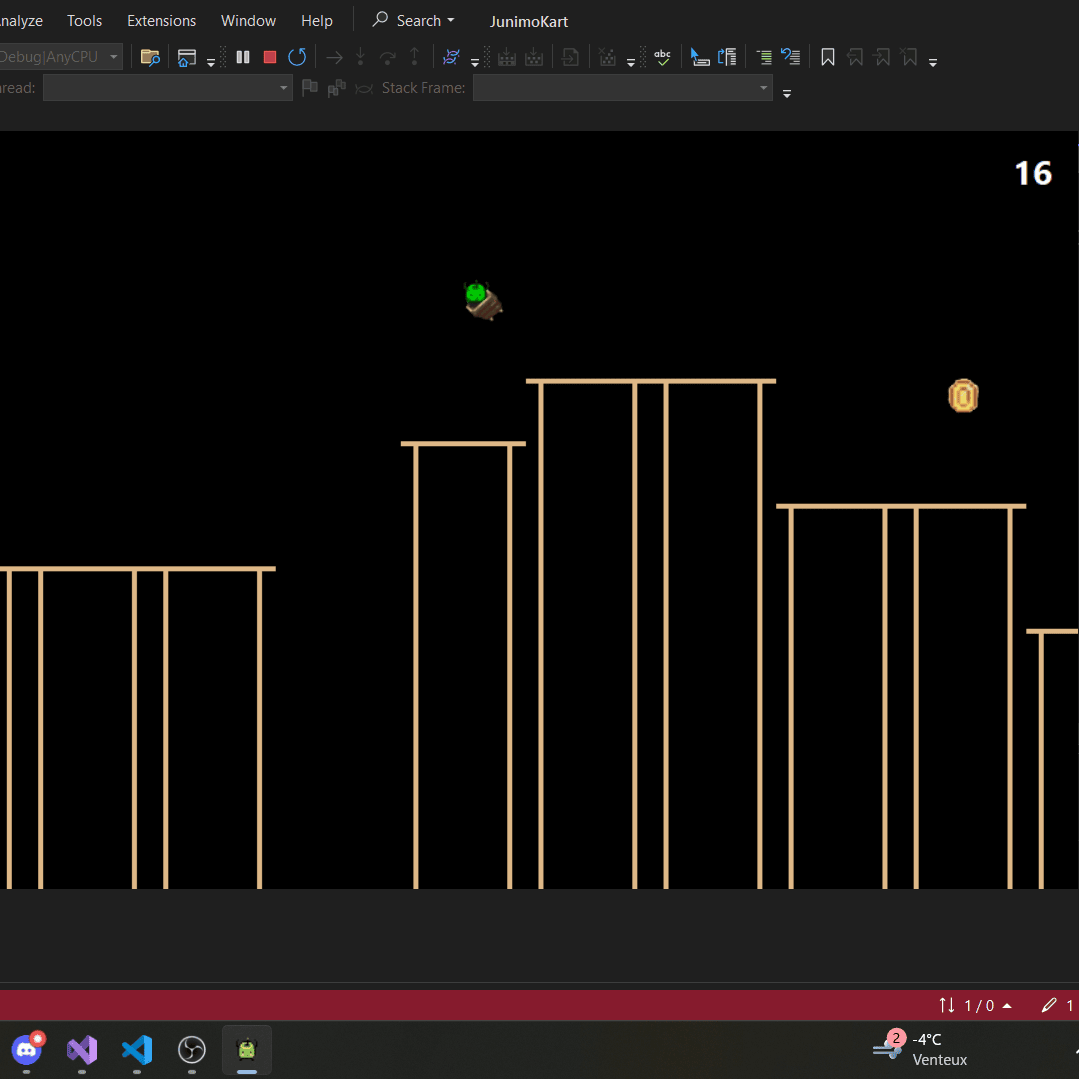
Task: Click the multiple flags icon beside Thread box
Action: 336,88
